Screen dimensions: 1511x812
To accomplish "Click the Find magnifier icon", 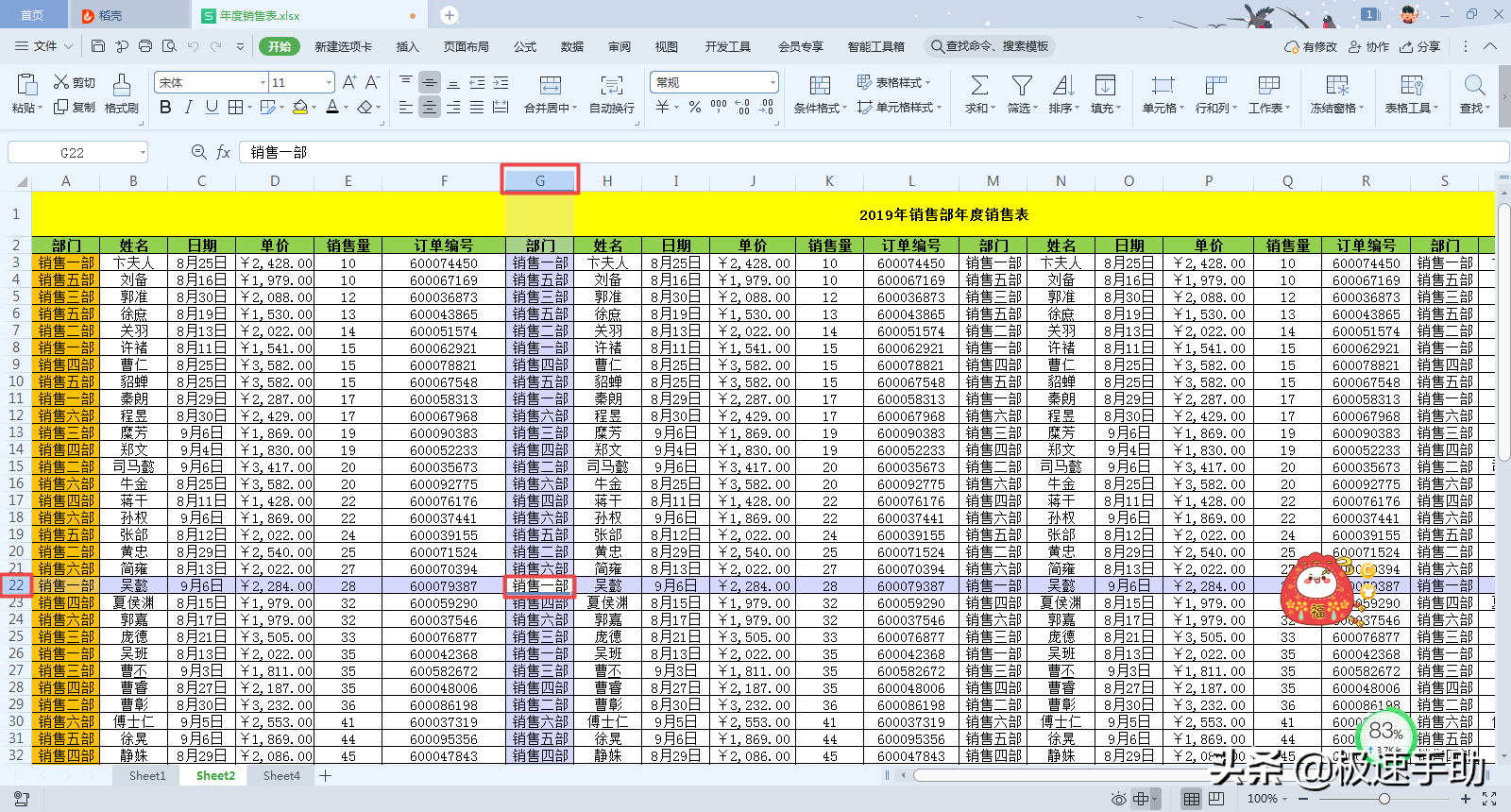I will (1474, 85).
